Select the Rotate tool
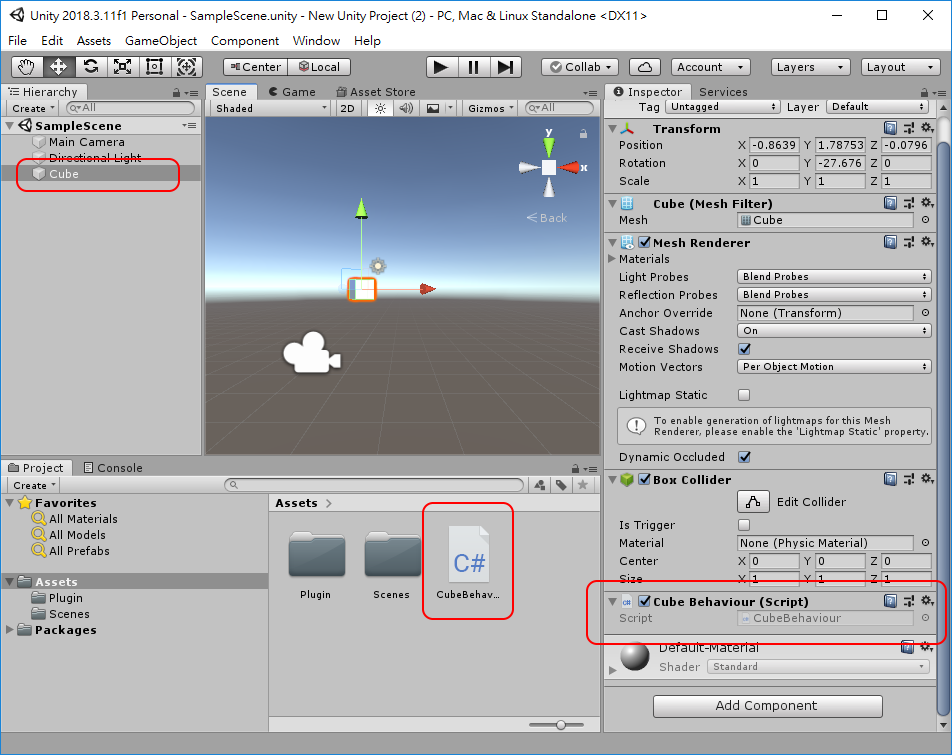The image size is (952, 755). pyautogui.click(x=91, y=67)
